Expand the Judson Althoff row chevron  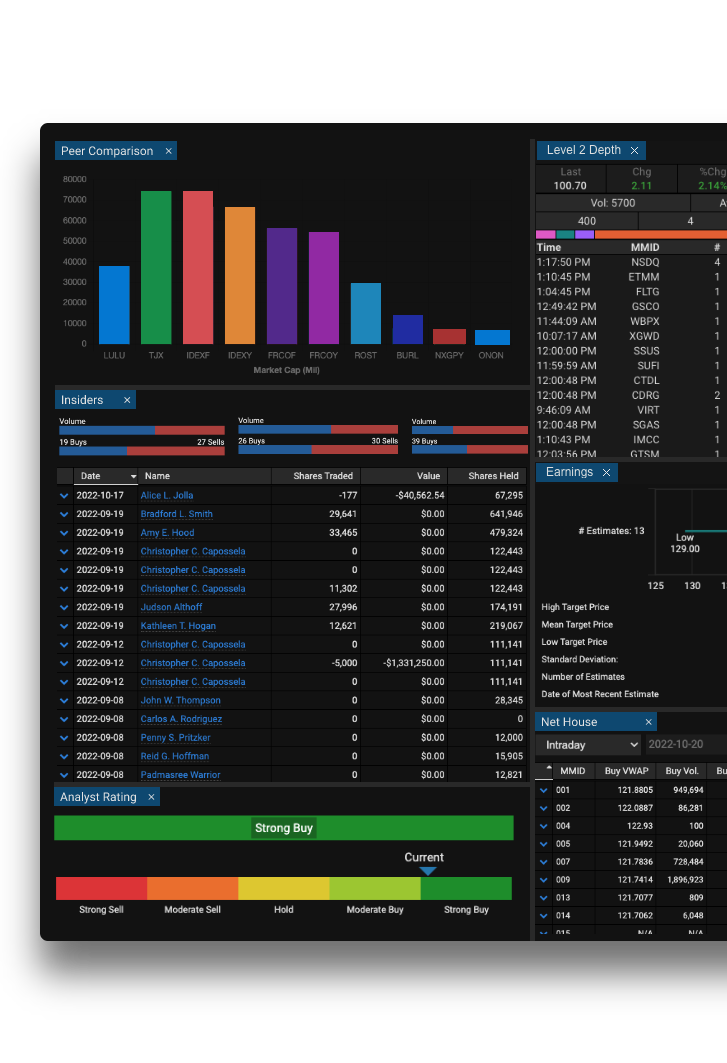click(x=65, y=607)
